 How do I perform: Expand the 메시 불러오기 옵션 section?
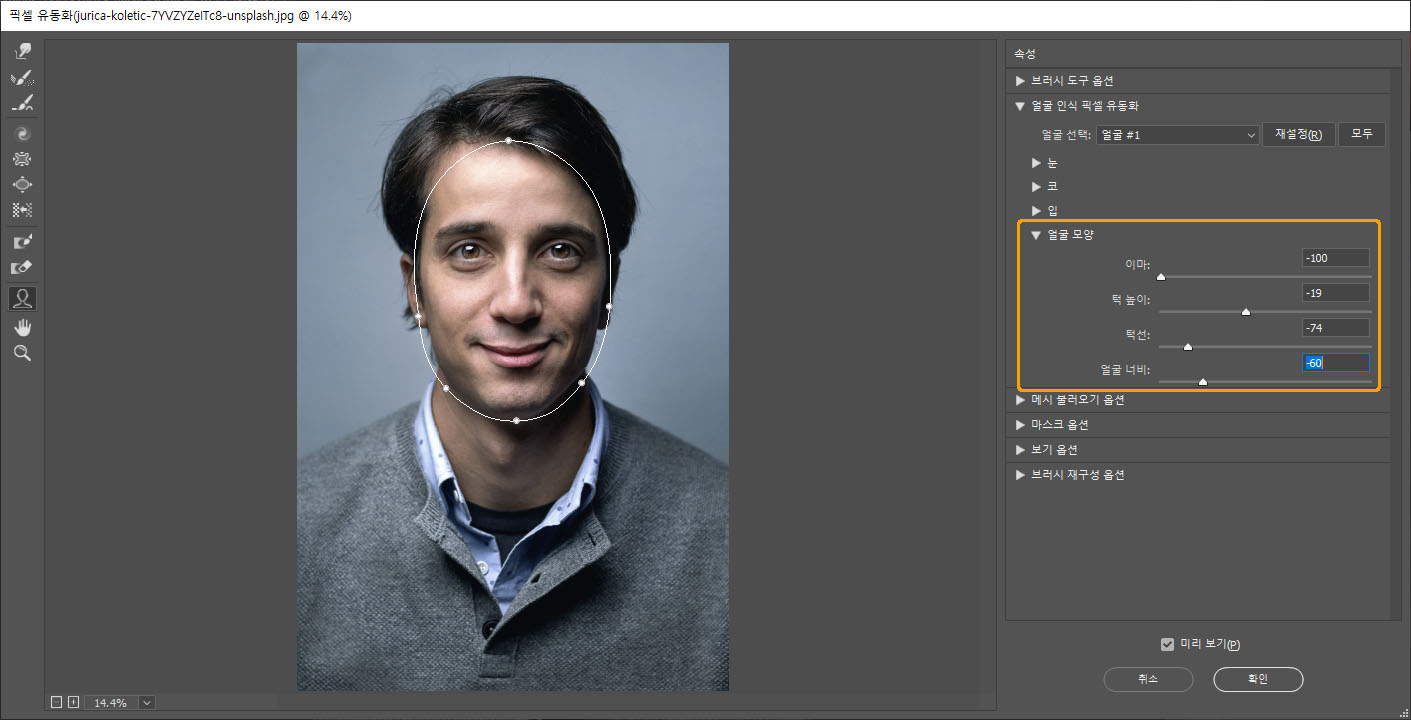[x=1020, y=400]
